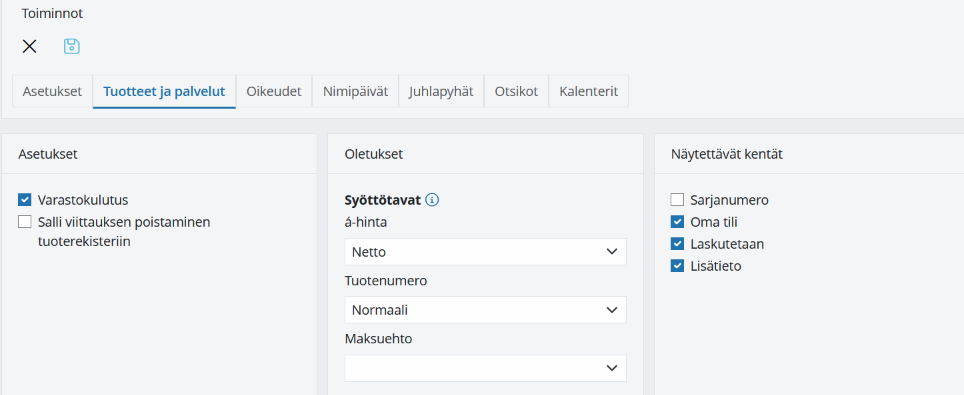
Task: Click the Syöttötavat label
Action: point(383,200)
